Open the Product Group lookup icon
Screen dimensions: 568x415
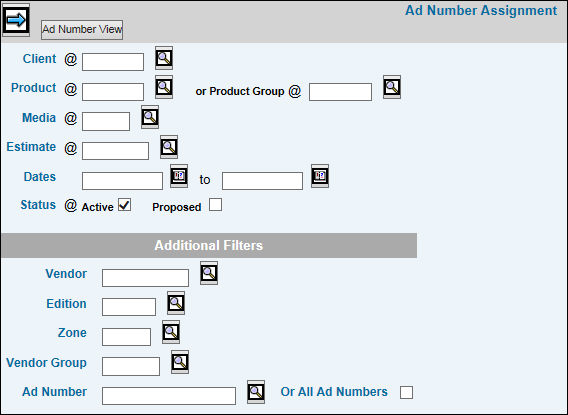point(392,87)
